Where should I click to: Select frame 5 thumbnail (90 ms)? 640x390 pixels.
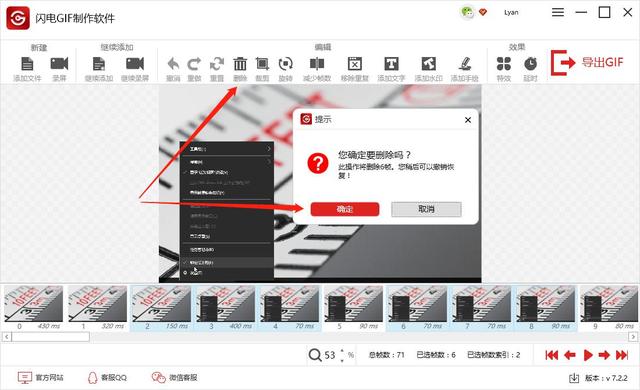pyautogui.click(x=353, y=304)
